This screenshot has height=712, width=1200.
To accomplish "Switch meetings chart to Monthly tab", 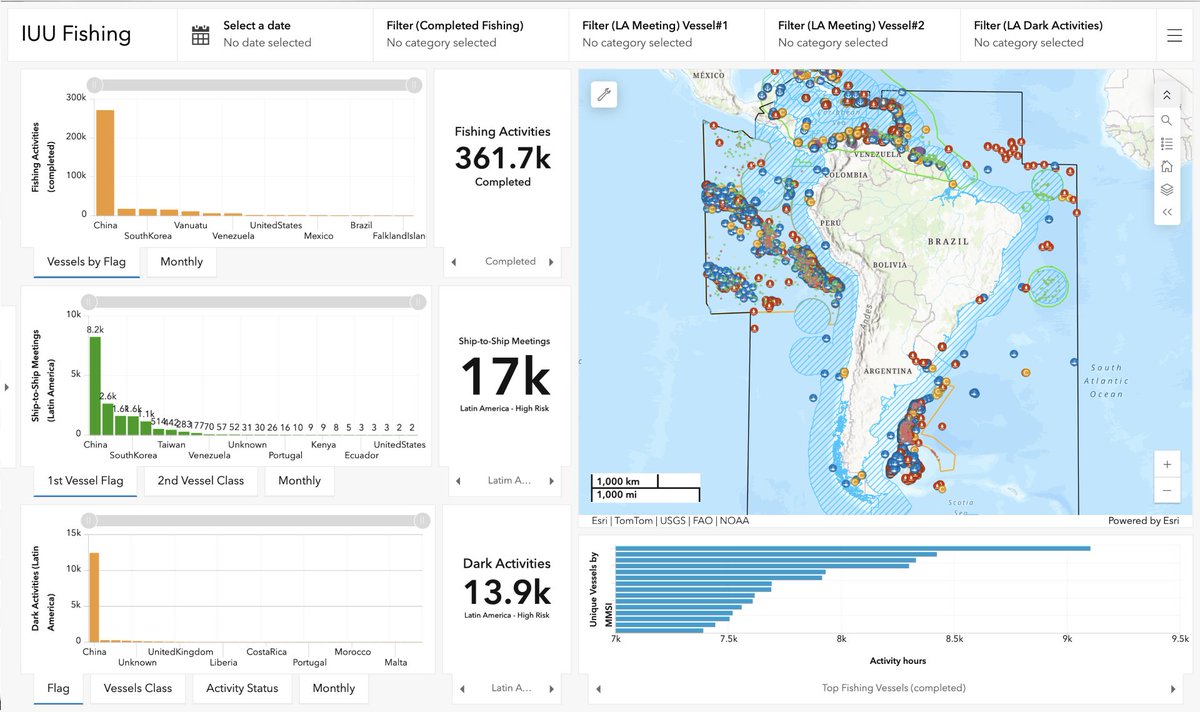I will (300, 481).
